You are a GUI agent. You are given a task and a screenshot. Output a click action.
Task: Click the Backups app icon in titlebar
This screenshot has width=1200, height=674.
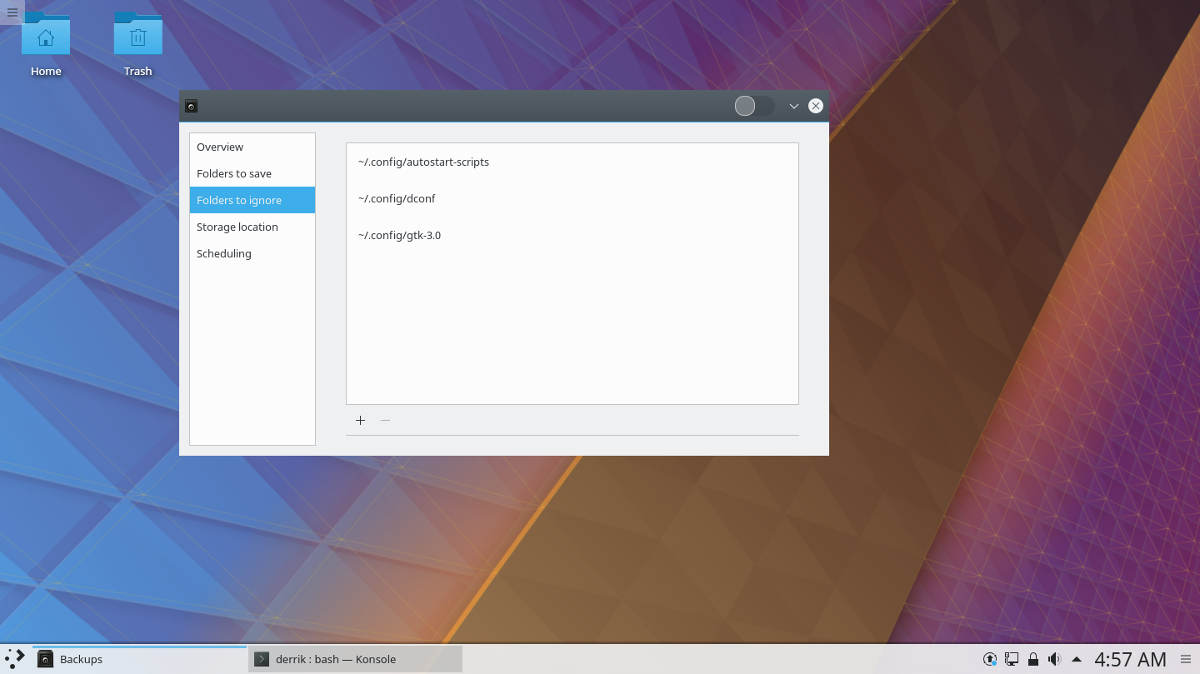(x=191, y=106)
